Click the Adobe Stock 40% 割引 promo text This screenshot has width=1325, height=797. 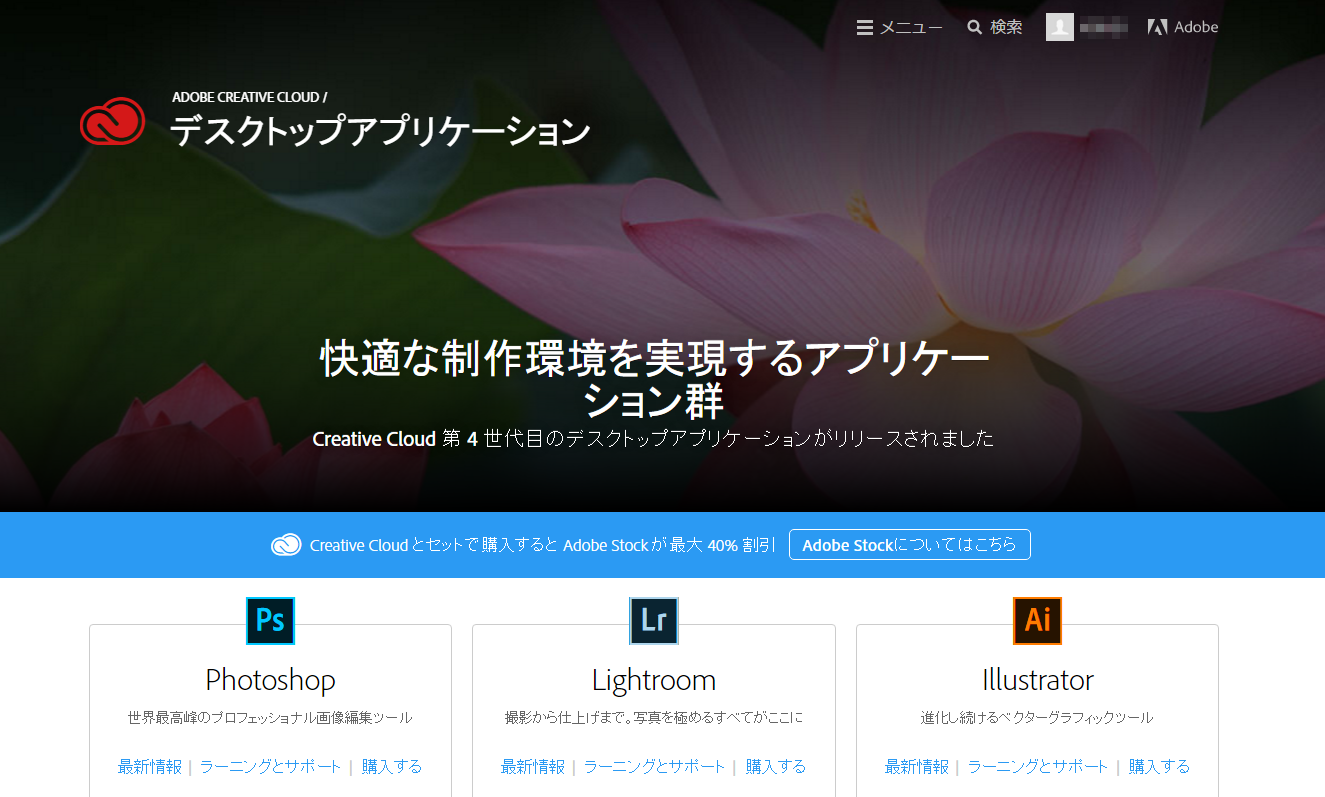[x=543, y=545]
